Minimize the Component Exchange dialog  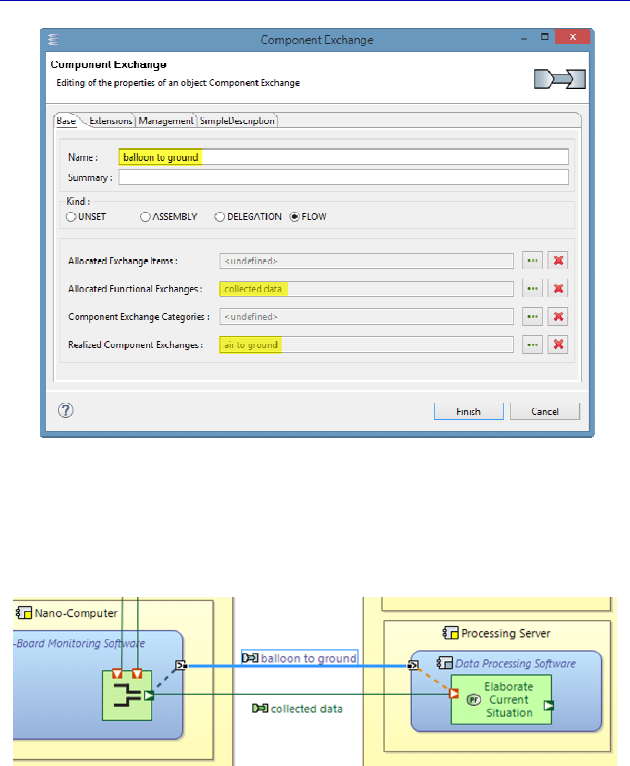point(524,38)
